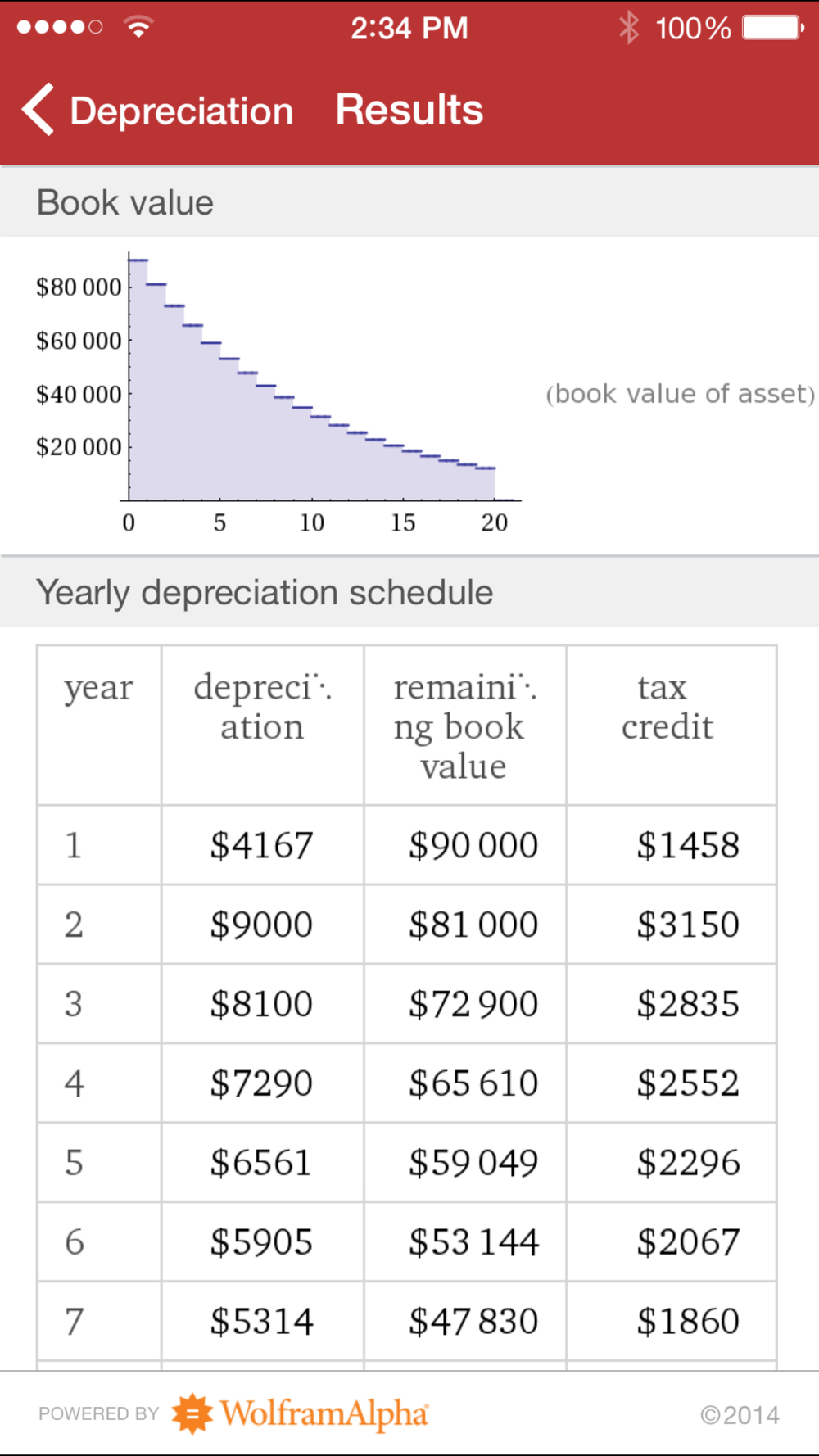819x1456 pixels.
Task: Tap the 2:34 PM status bar clock
Action: point(409,28)
